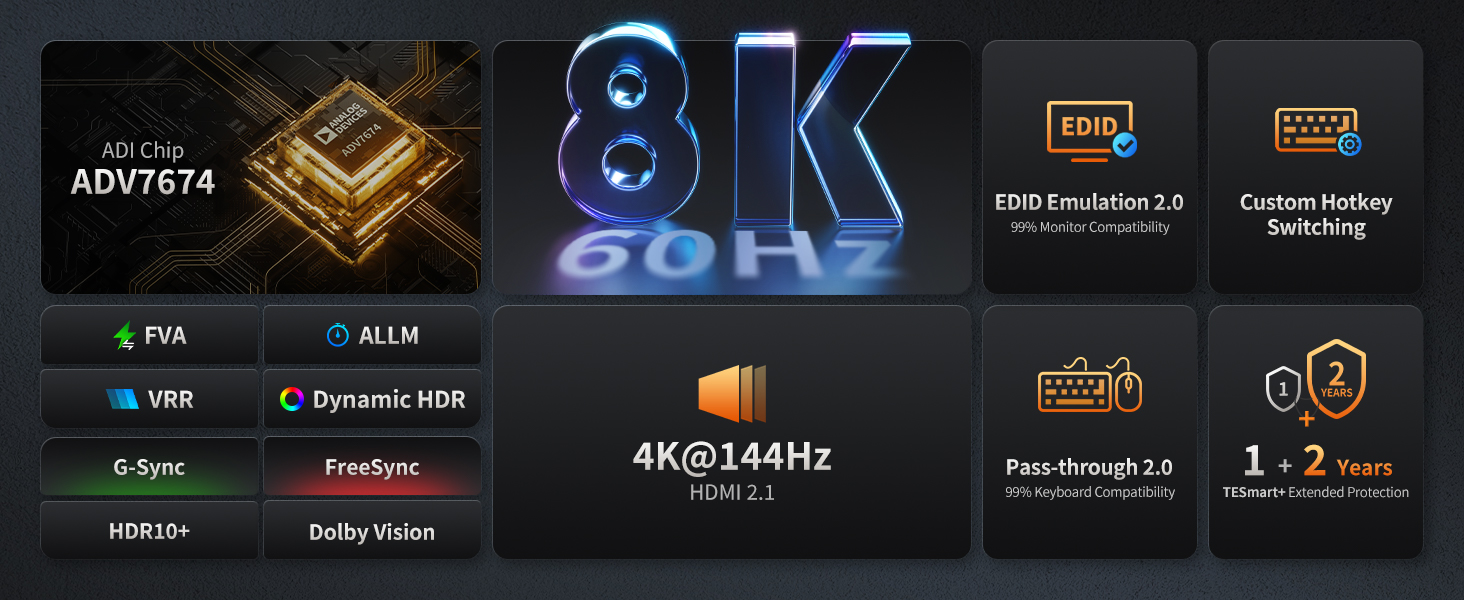Click the gray shield with number 1

pyautogui.click(x=1284, y=389)
